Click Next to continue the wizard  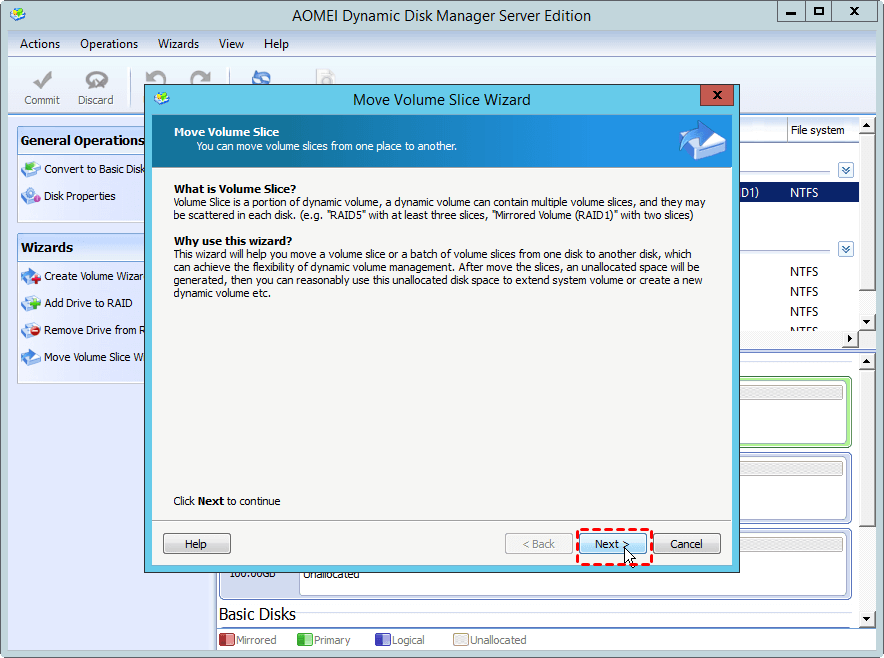point(613,544)
